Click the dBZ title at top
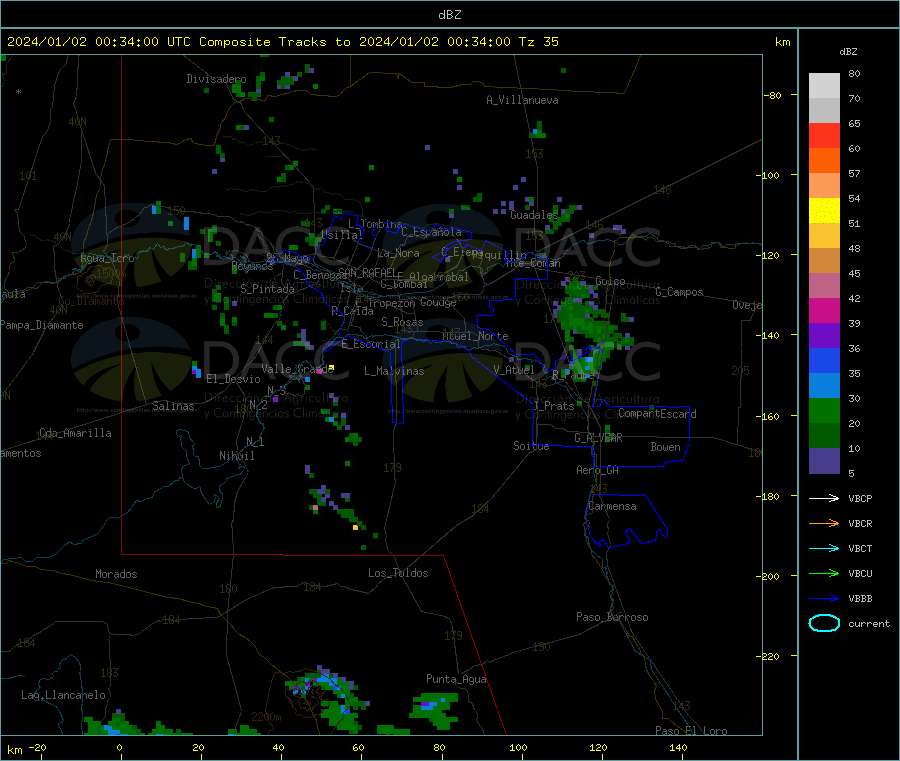Screen dimensions: 900x761 click(449, 15)
